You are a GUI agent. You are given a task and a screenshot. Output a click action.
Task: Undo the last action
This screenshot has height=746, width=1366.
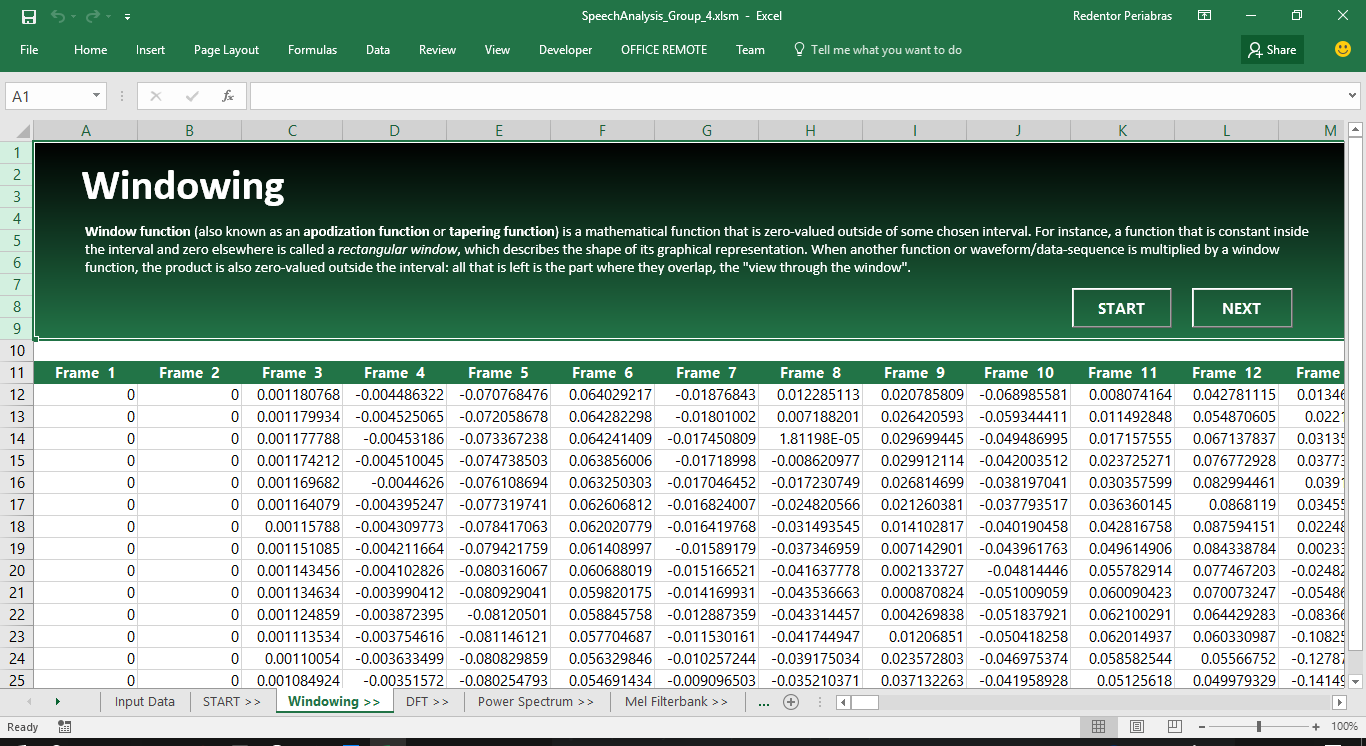[x=58, y=17]
